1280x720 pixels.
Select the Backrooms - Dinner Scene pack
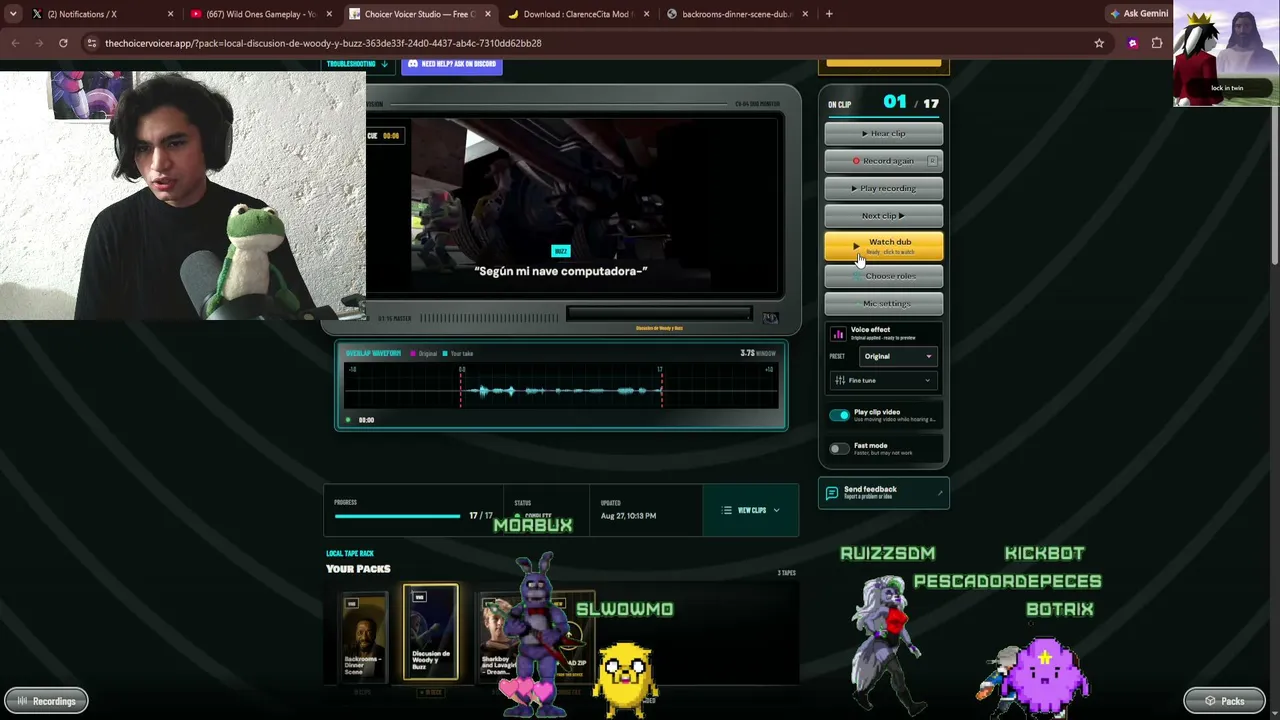click(x=362, y=636)
